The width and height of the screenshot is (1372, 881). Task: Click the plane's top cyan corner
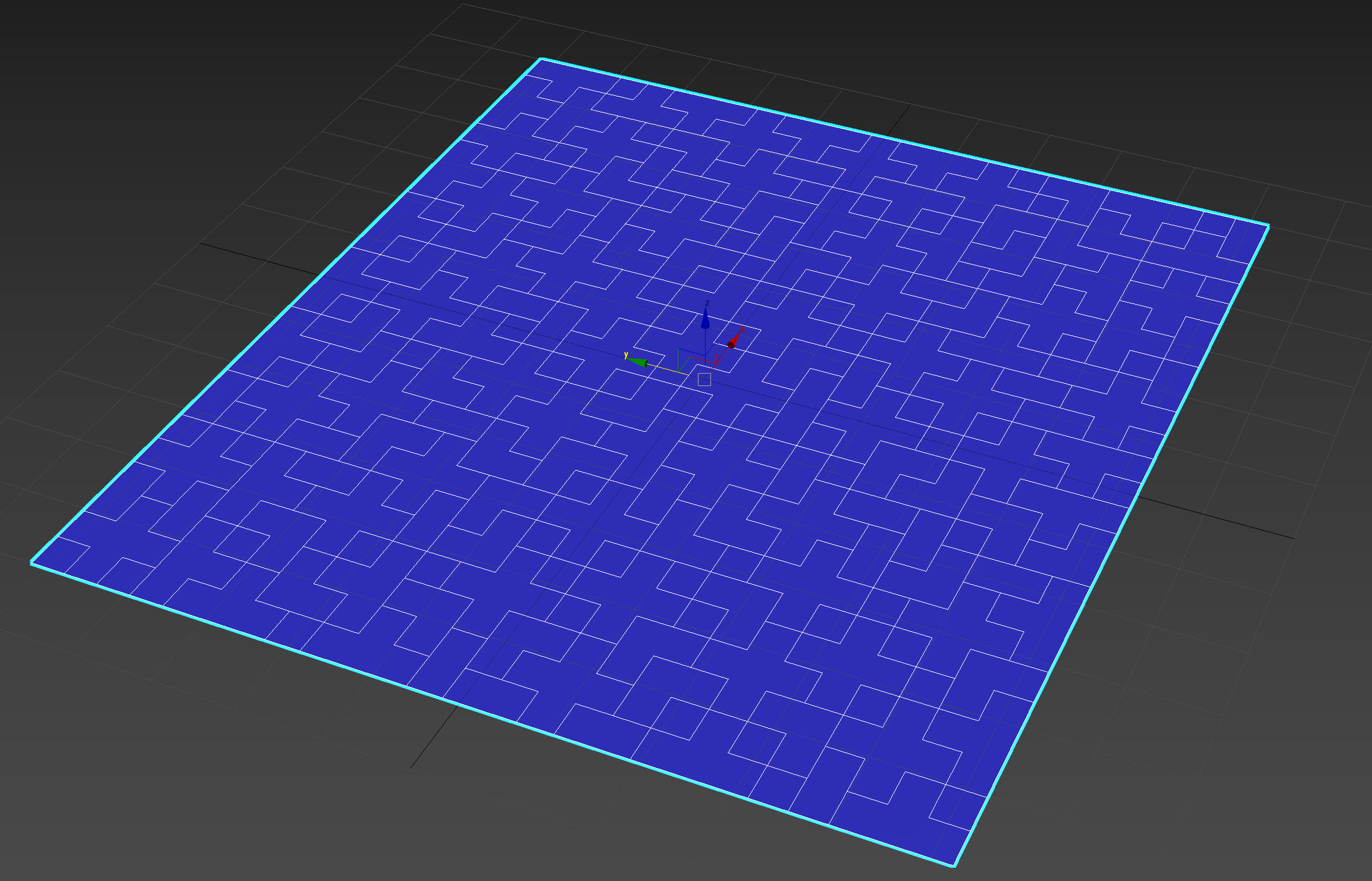click(541, 59)
